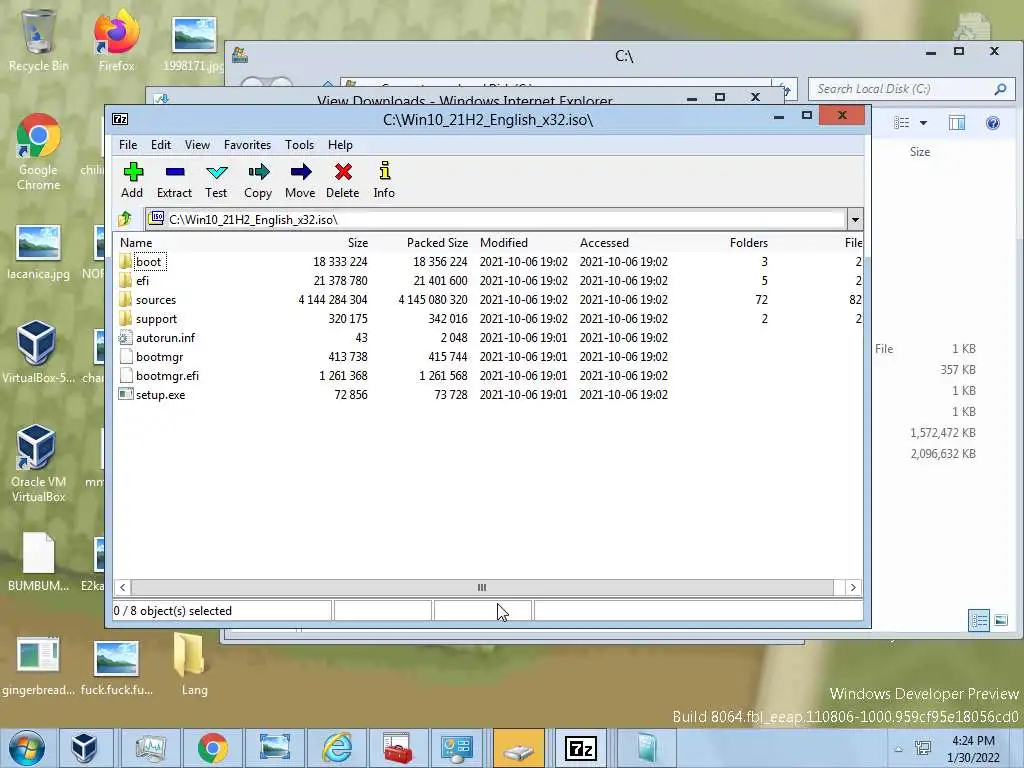Click the Add button in 7-Zip toolbar
Image resolution: width=1024 pixels, height=768 pixels.
(x=133, y=180)
